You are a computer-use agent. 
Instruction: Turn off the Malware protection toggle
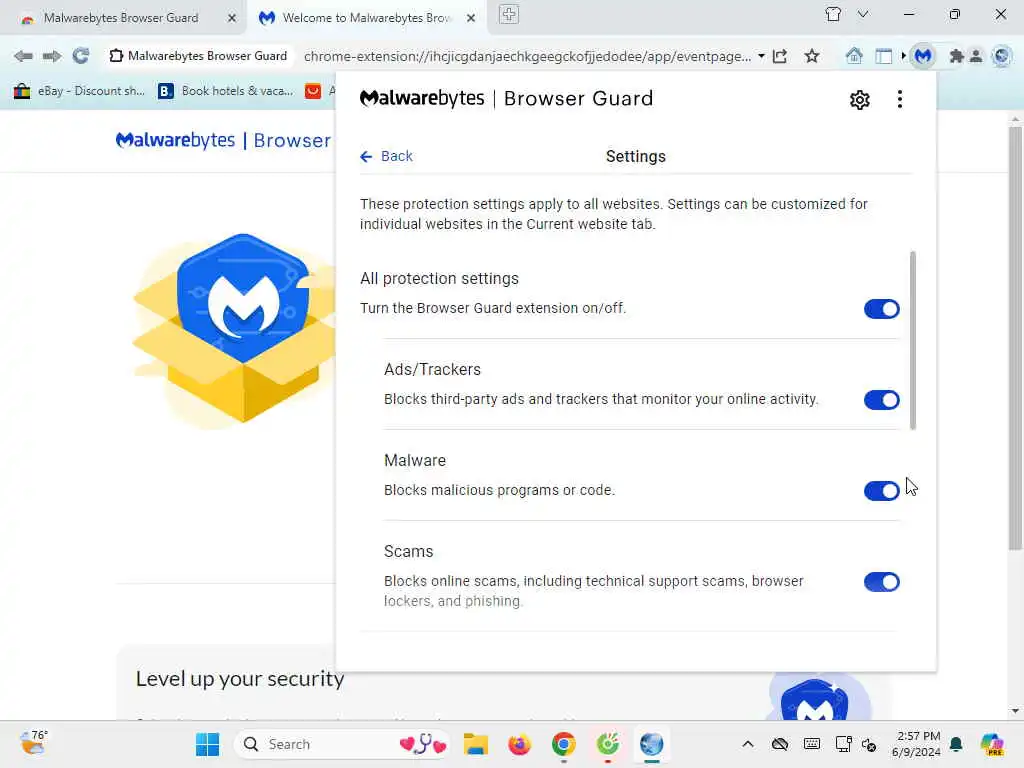point(882,490)
